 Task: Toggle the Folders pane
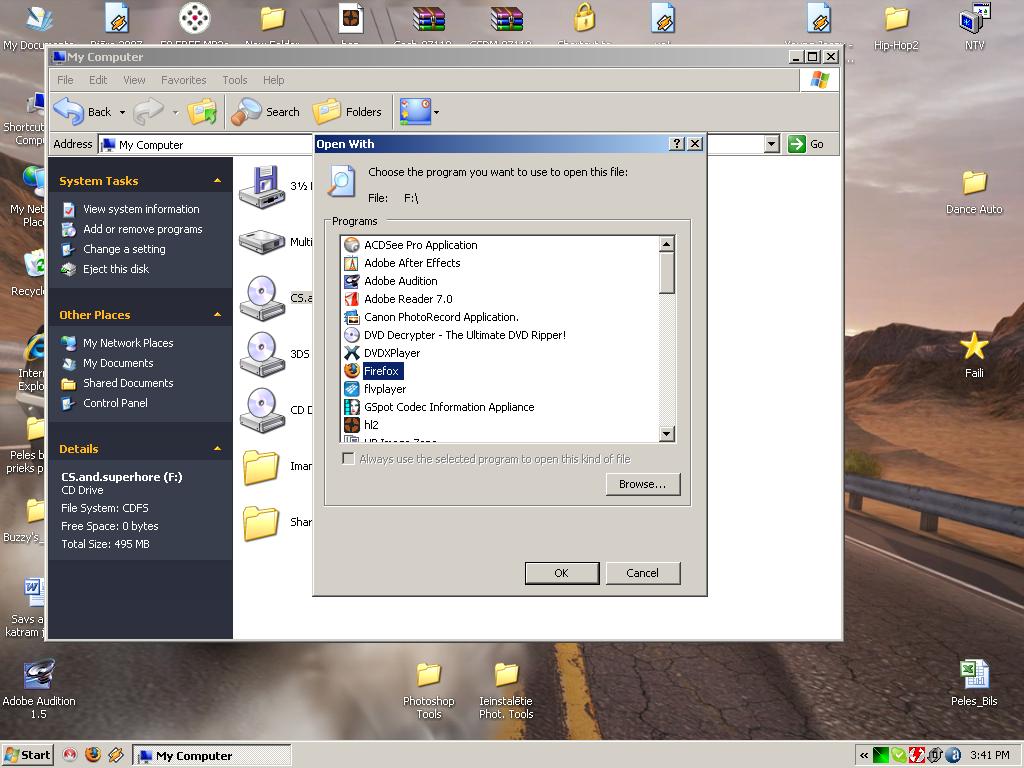tap(347, 112)
